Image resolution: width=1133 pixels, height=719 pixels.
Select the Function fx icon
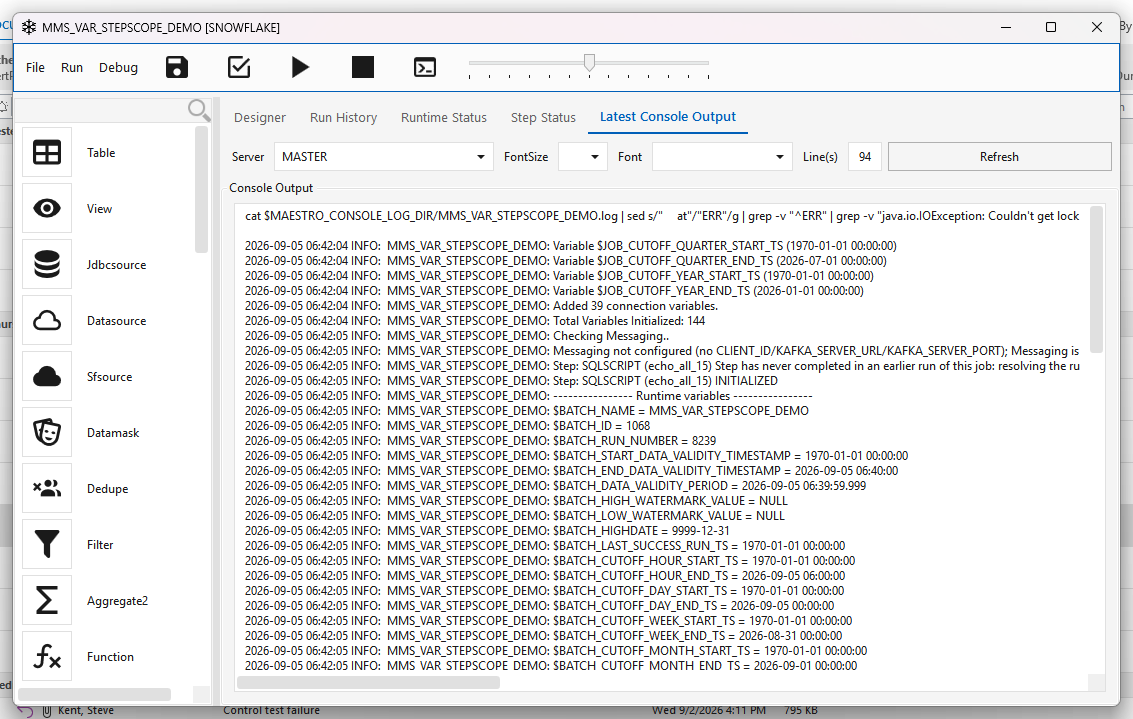[x=47, y=656]
